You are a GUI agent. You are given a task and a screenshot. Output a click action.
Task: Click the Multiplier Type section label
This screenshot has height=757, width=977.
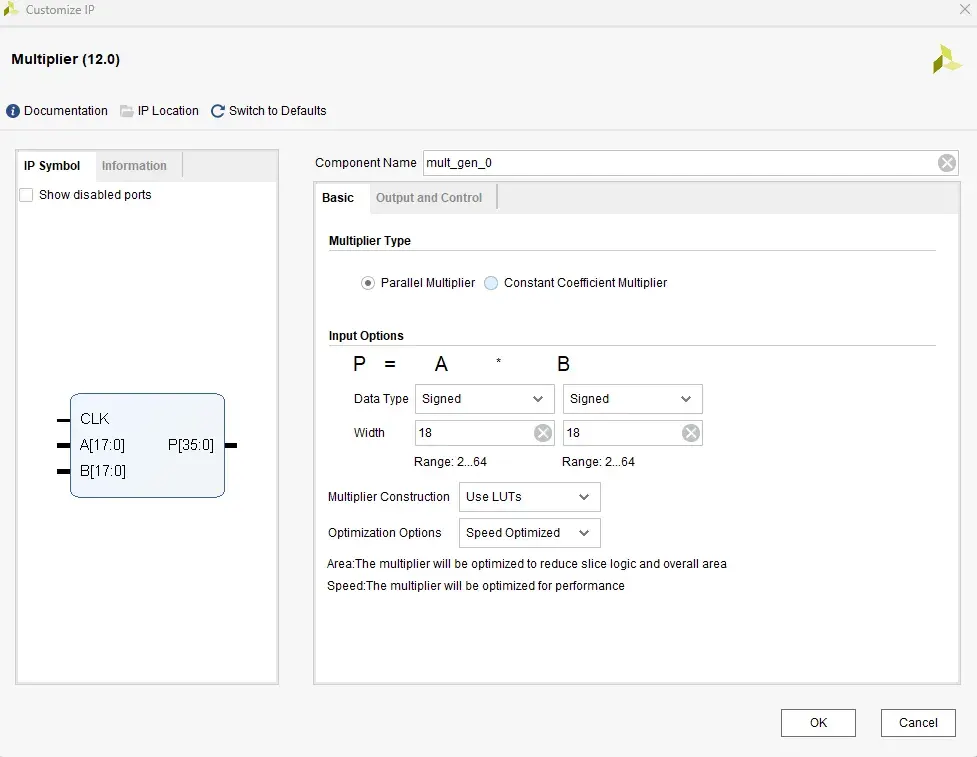(369, 240)
